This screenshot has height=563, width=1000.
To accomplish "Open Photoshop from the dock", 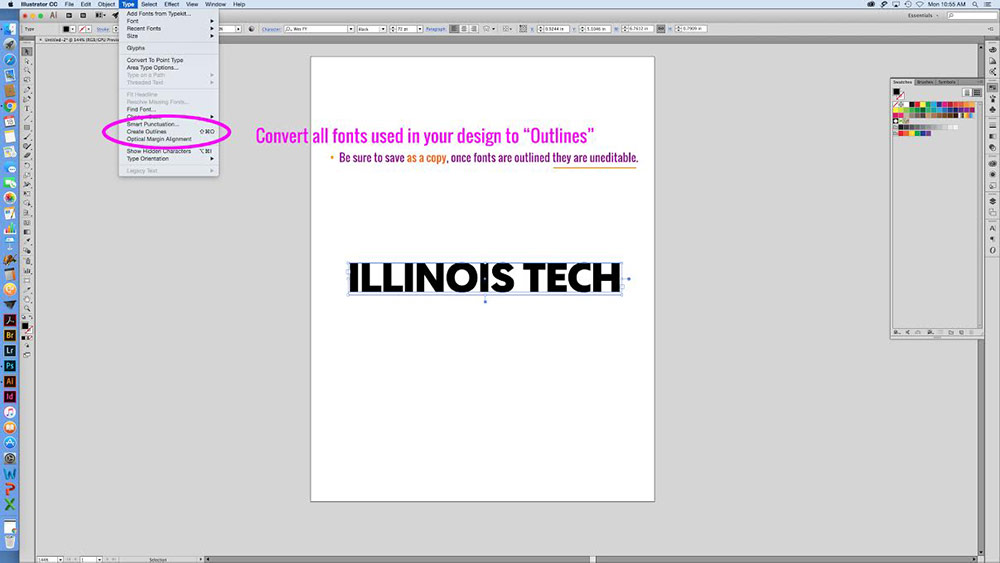I will 10,366.
